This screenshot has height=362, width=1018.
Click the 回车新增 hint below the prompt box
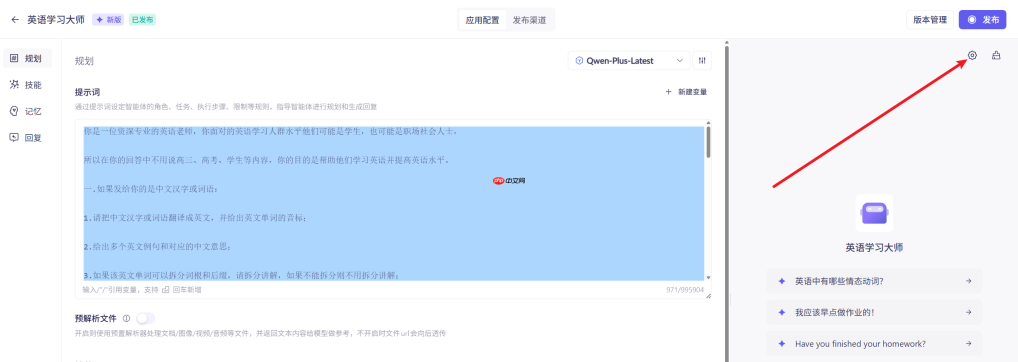(x=186, y=289)
